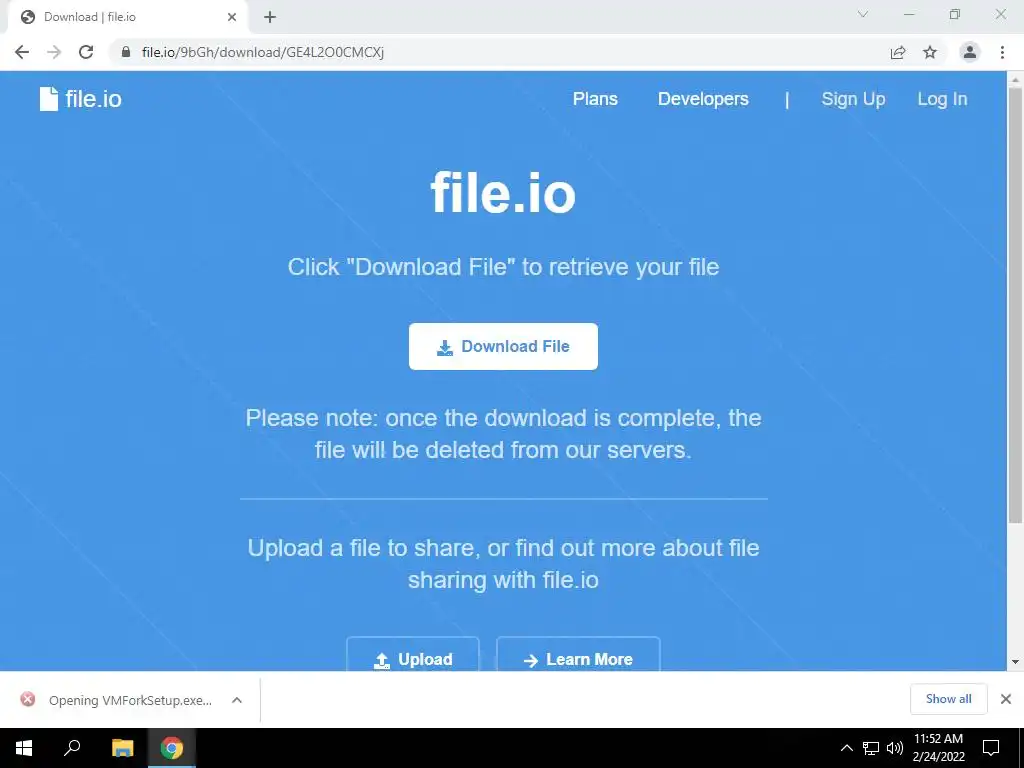The height and width of the screenshot is (768, 1024).
Task: Go back using the browser back arrow
Action: pos(22,52)
